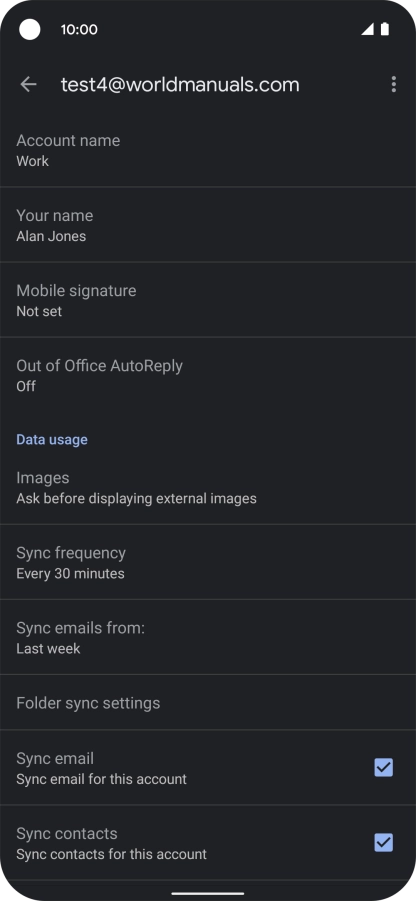The height and width of the screenshot is (901, 416).
Task: Open the three-dot overflow menu
Action: pyautogui.click(x=394, y=84)
